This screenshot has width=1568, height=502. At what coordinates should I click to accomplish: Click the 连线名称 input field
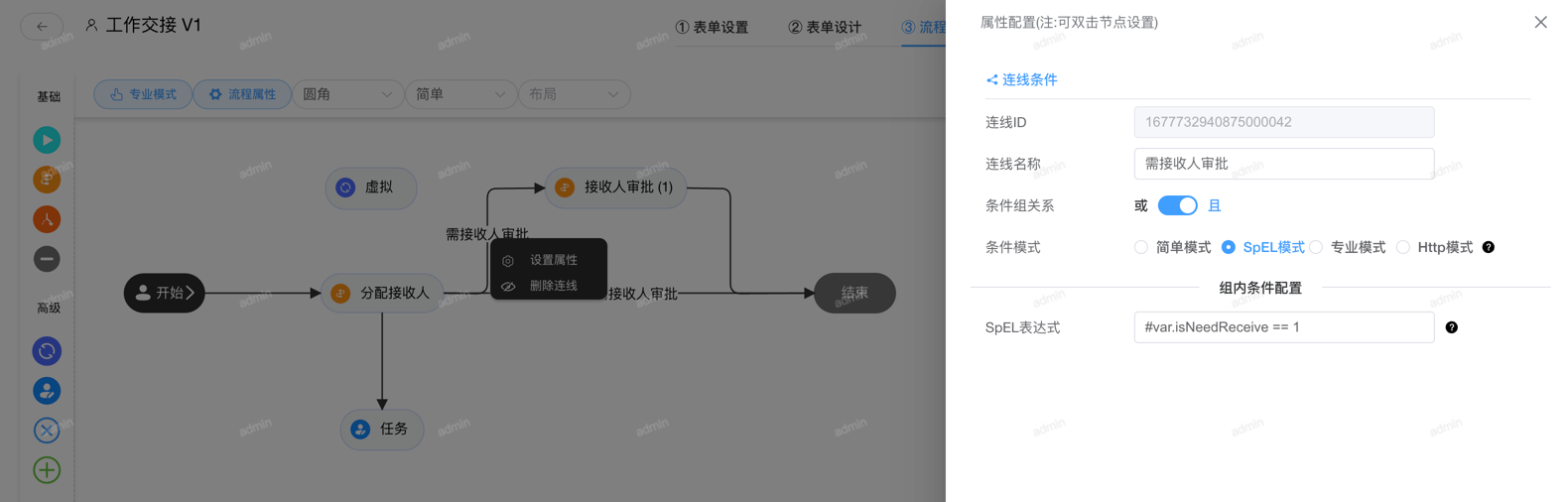click(x=1283, y=164)
